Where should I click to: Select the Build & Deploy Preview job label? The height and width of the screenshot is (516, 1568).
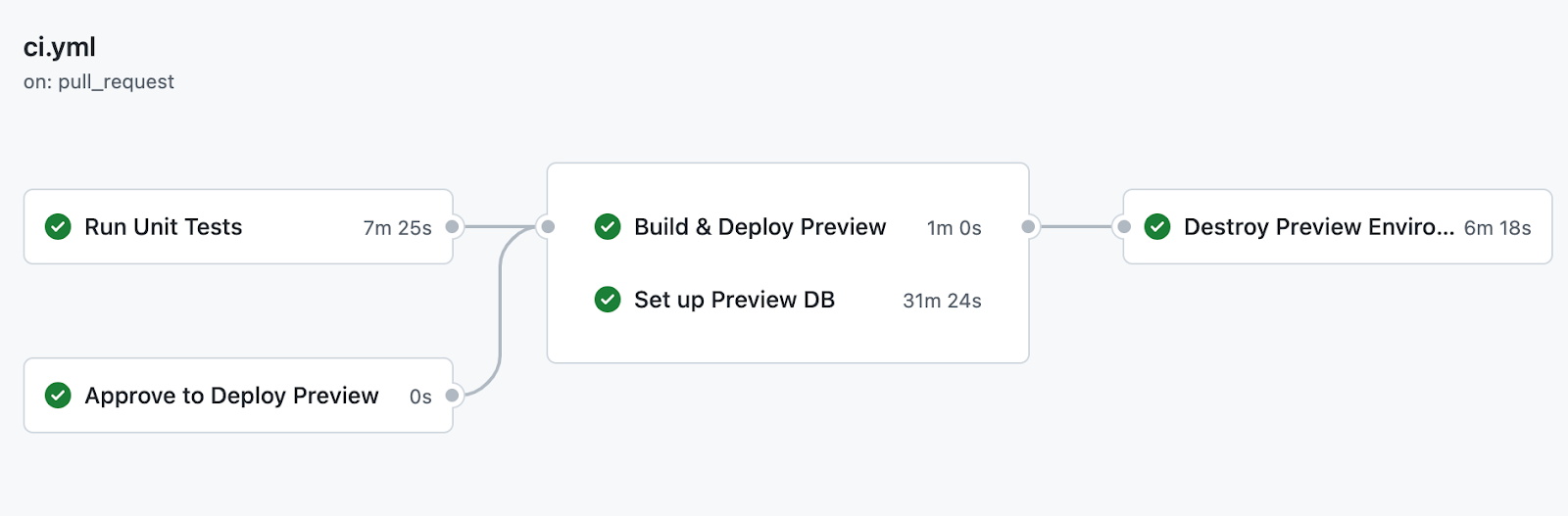click(x=759, y=227)
